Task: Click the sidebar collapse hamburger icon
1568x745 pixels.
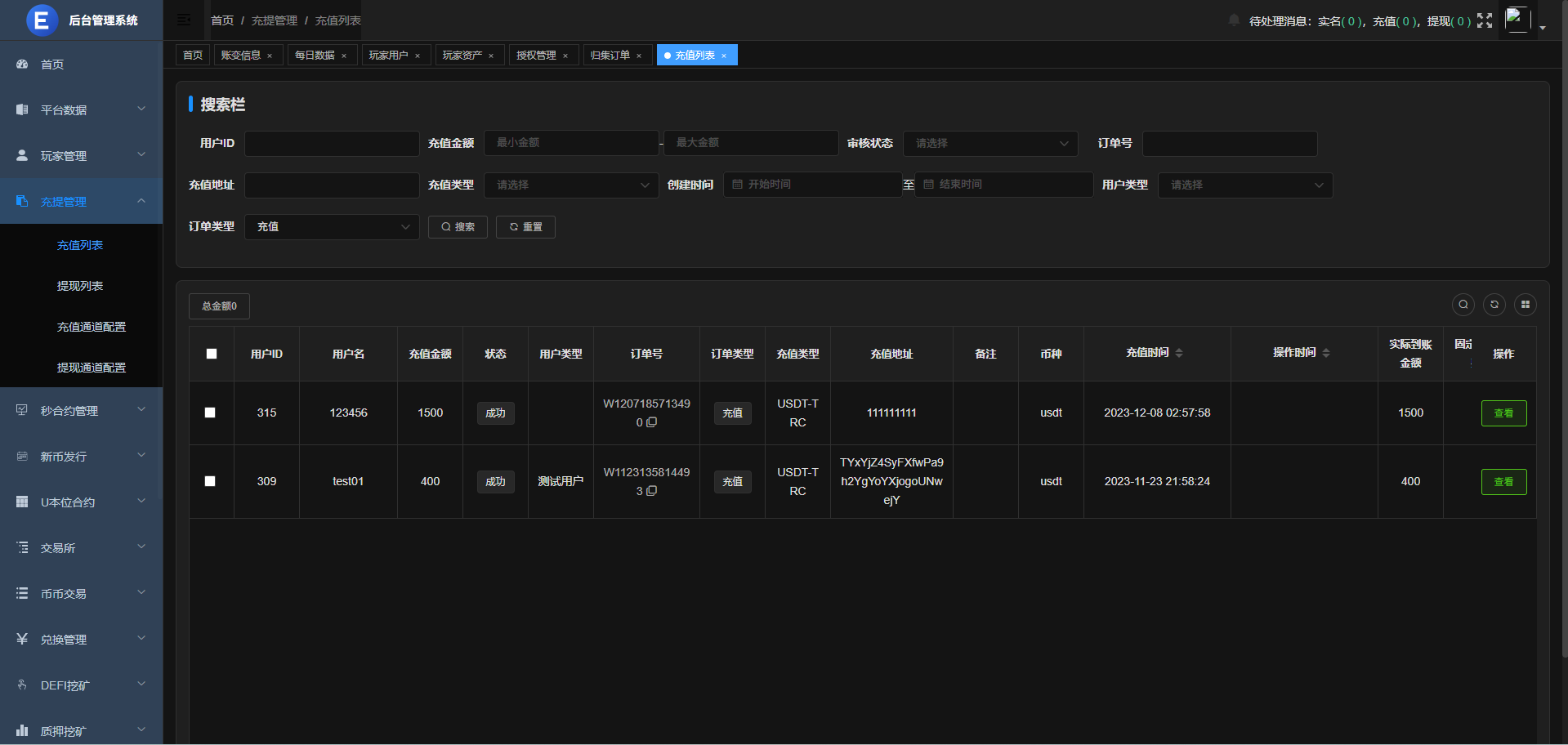Action: pos(184,20)
